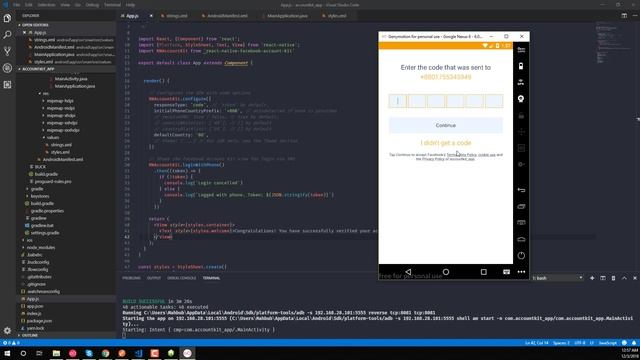The image size is (640, 360).
Task: Open File Explorer from taskbar
Action: coord(56,353)
